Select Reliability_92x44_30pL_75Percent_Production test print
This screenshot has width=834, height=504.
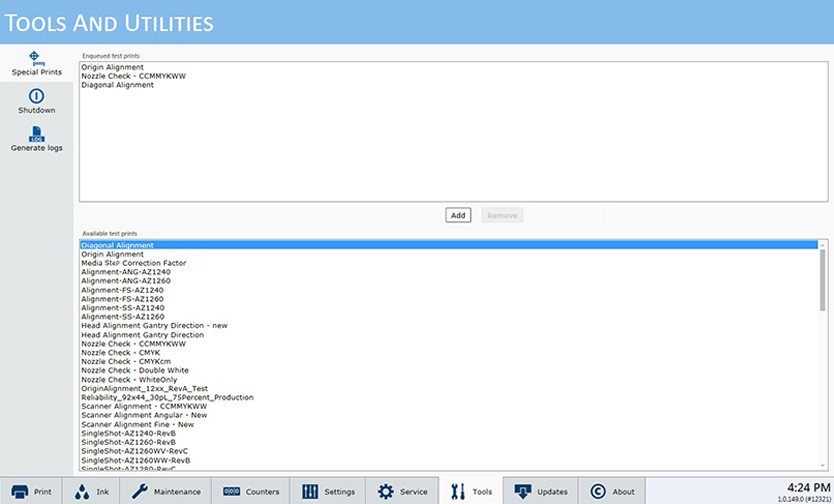click(x=167, y=397)
